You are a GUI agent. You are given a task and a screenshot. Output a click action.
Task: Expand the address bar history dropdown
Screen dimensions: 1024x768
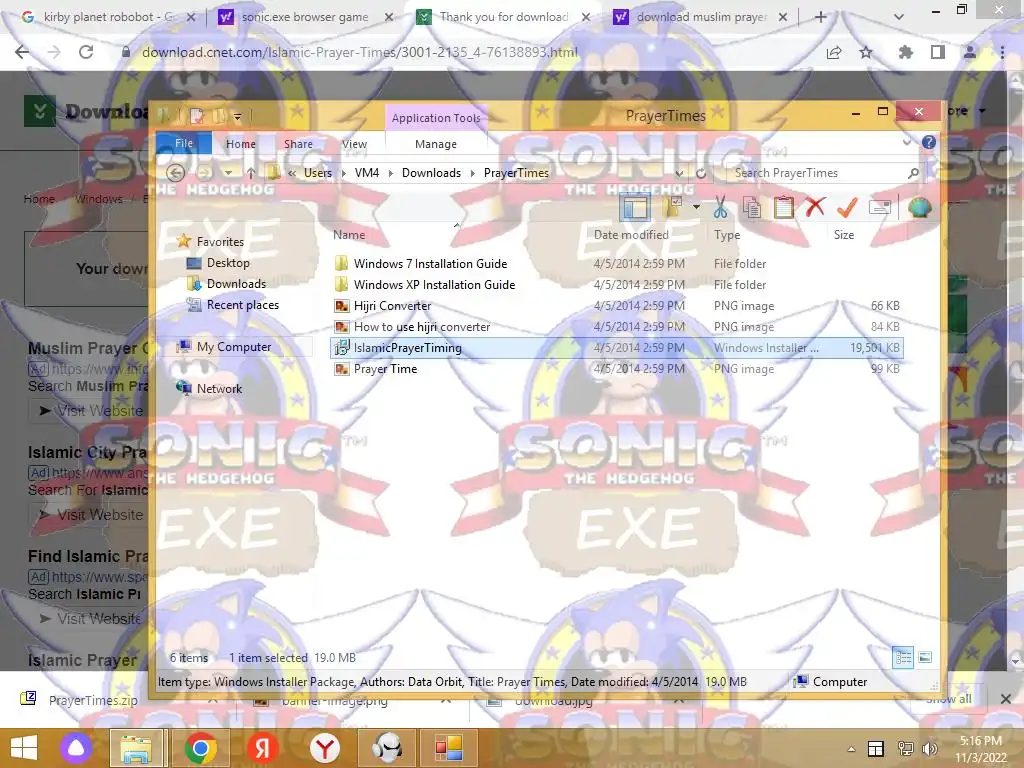pos(679,173)
